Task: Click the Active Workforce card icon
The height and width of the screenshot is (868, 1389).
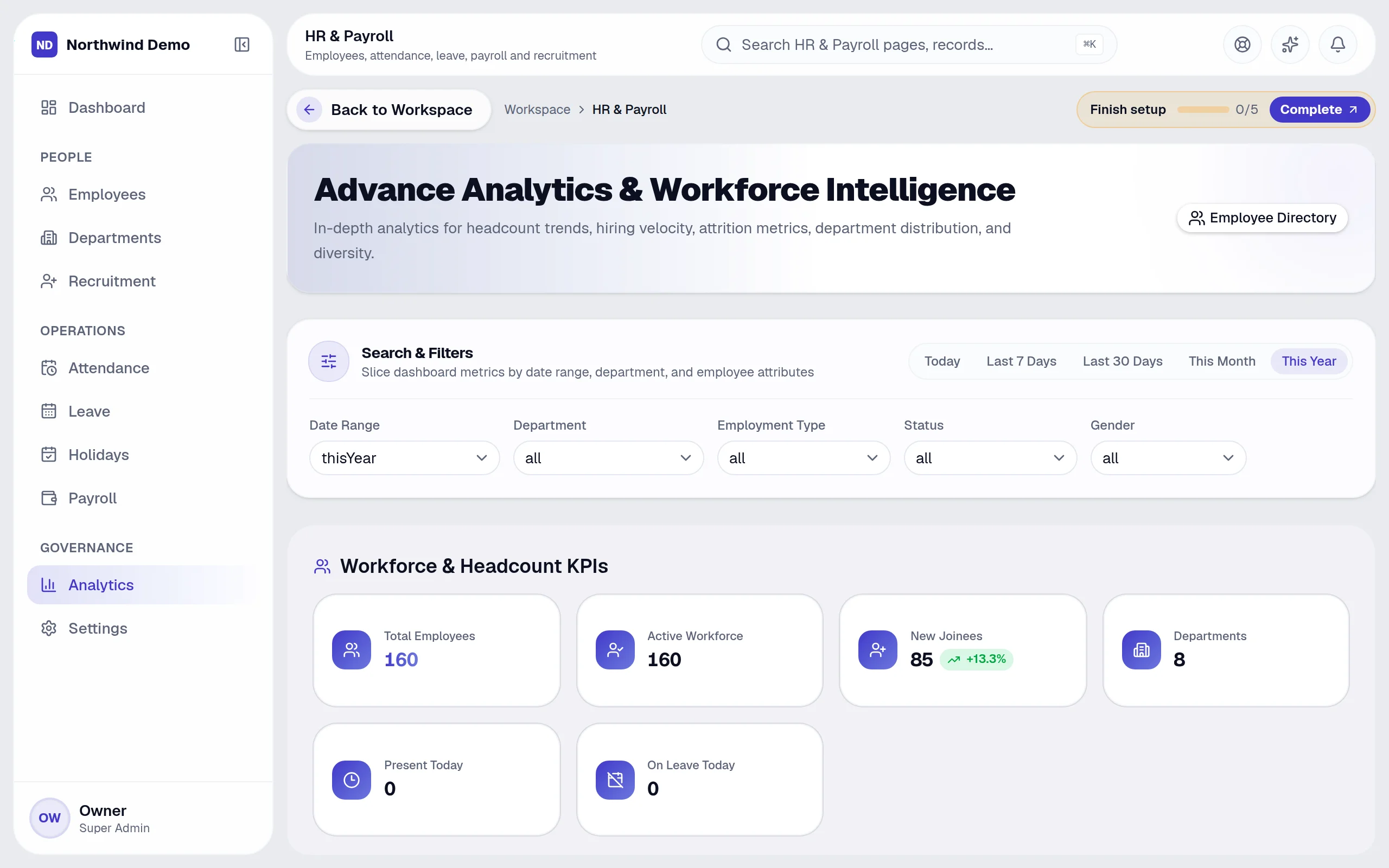Action: click(615, 650)
